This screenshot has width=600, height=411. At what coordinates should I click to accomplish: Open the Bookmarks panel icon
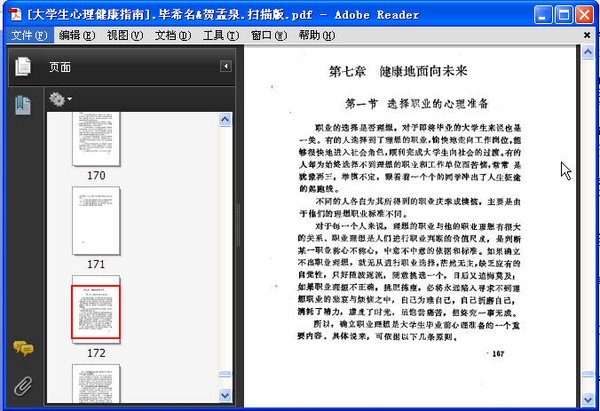[23, 106]
